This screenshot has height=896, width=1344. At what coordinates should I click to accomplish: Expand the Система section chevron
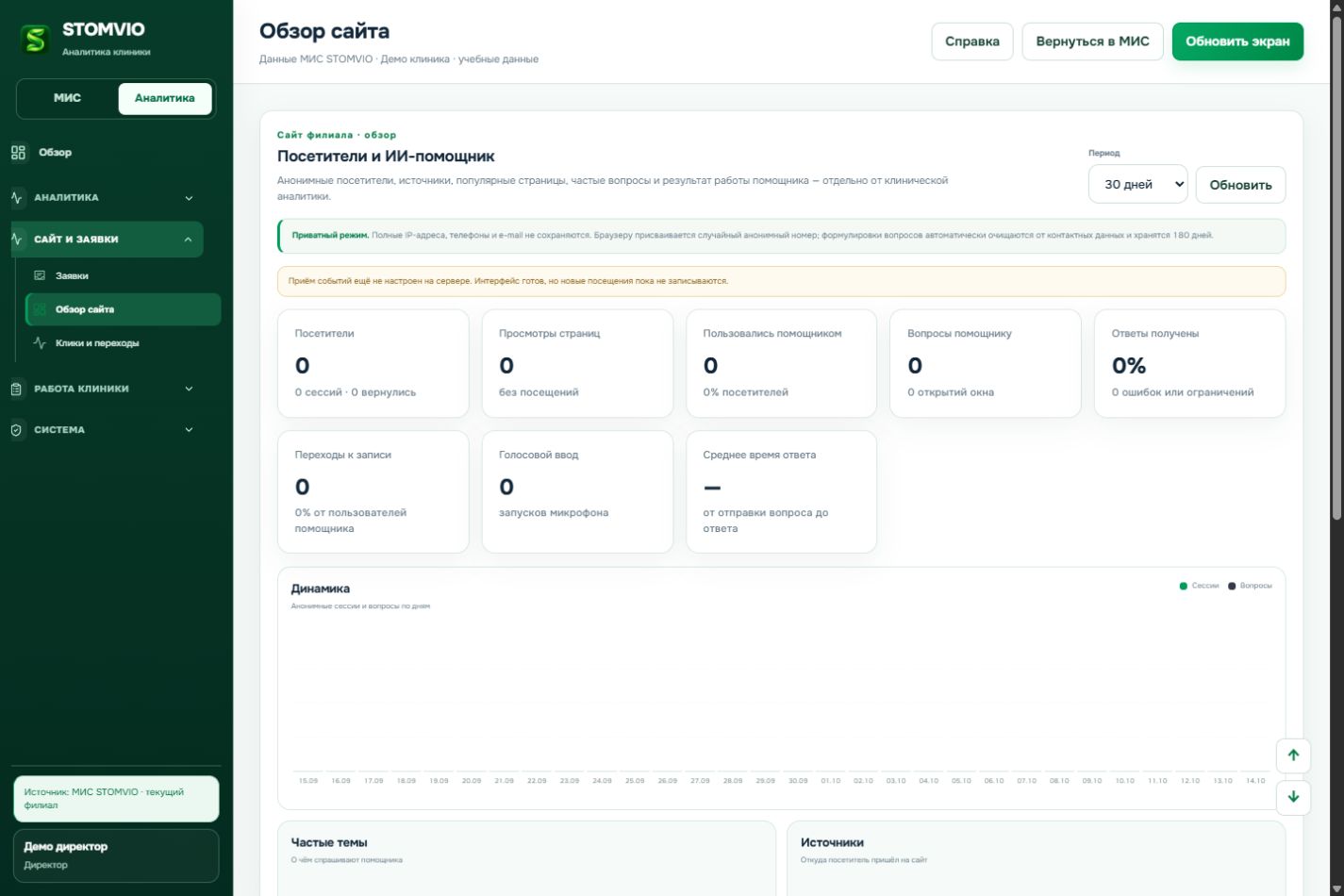point(189,430)
